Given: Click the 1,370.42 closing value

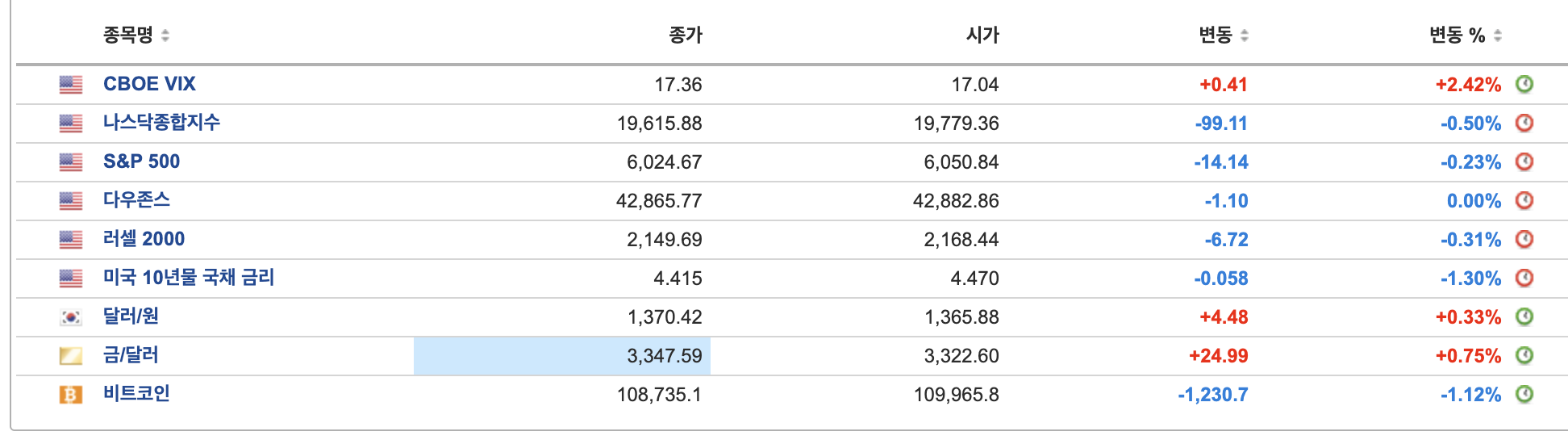Looking at the screenshot, I should [x=665, y=317].
